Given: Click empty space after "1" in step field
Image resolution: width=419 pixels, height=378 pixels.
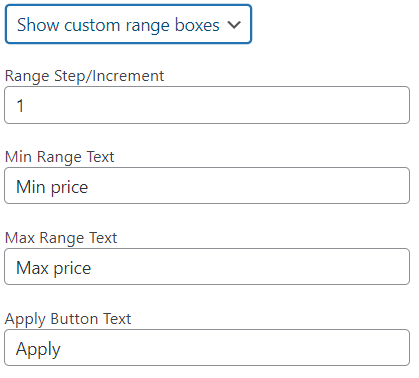Looking at the screenshot, I should [x=217, y=105].
